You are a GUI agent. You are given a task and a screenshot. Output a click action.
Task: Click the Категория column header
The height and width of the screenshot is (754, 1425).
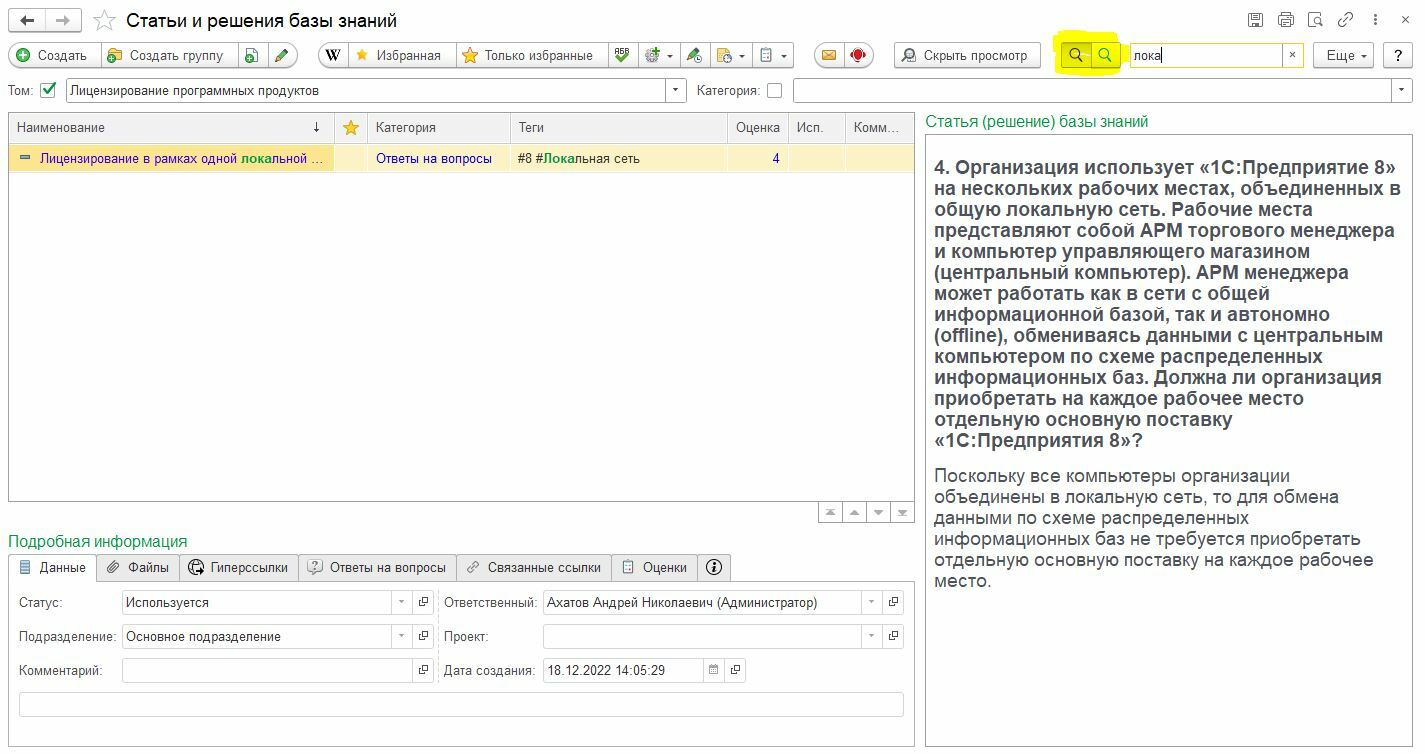point(439,127)
